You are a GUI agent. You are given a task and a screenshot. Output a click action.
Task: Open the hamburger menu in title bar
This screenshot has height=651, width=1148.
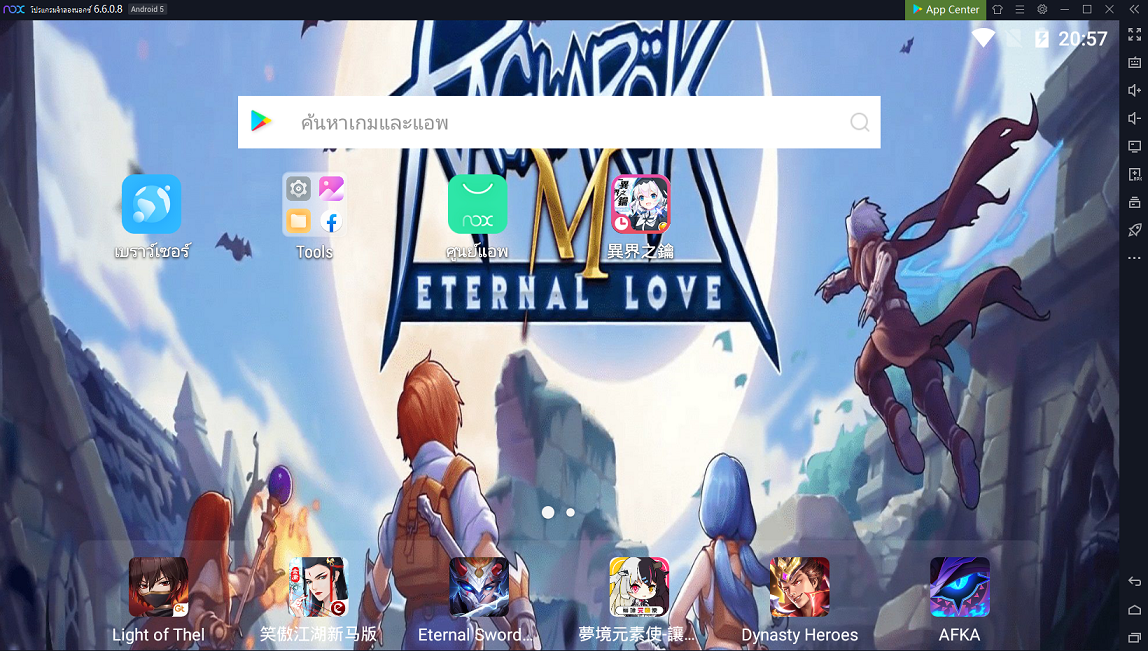click(x=1019, y=9)
